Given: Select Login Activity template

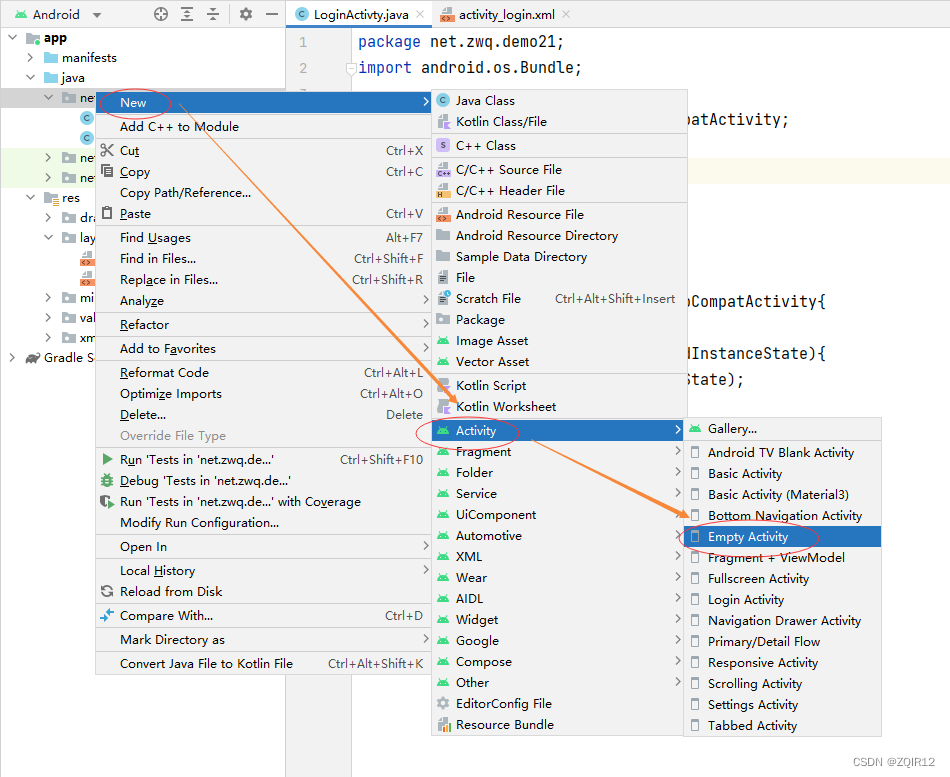Looking at the screenshot, I should tap(782, 599).
